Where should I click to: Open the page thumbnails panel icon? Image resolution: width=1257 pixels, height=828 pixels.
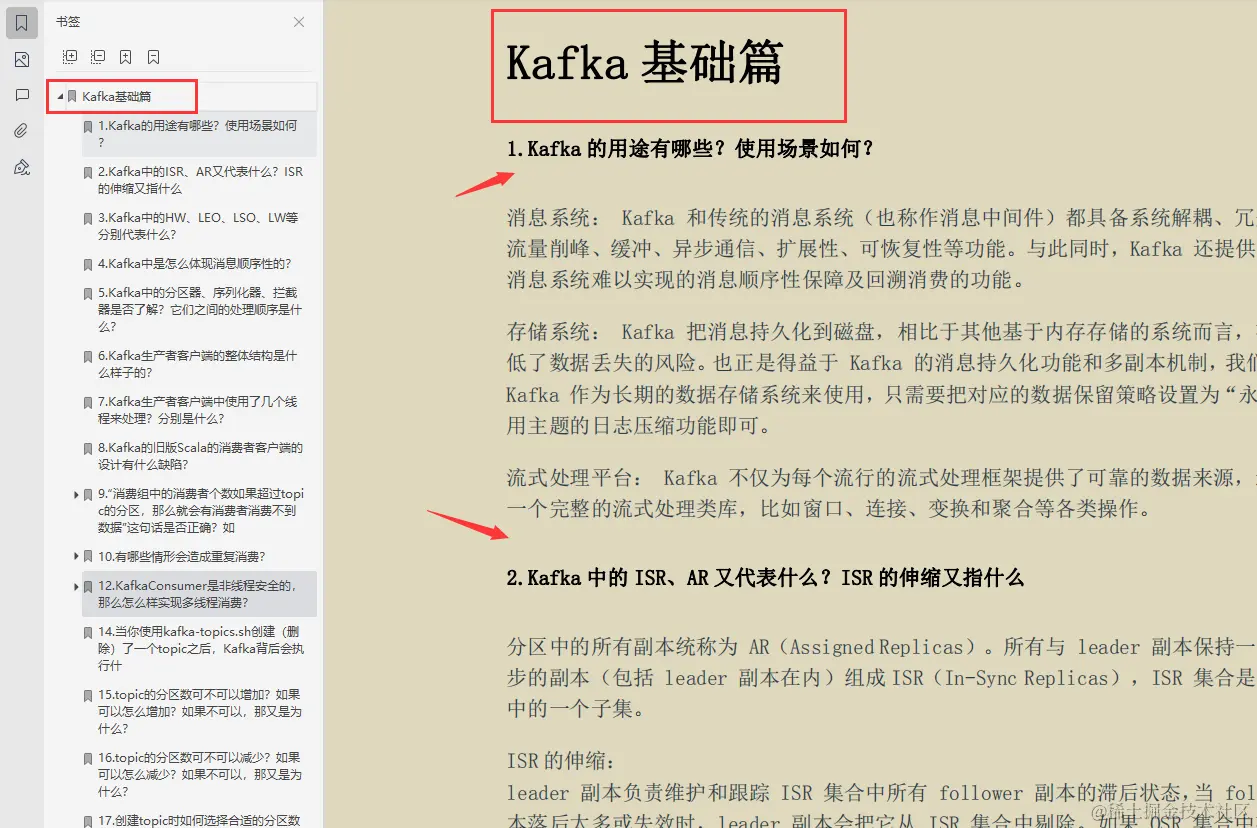tap(21, 60)
